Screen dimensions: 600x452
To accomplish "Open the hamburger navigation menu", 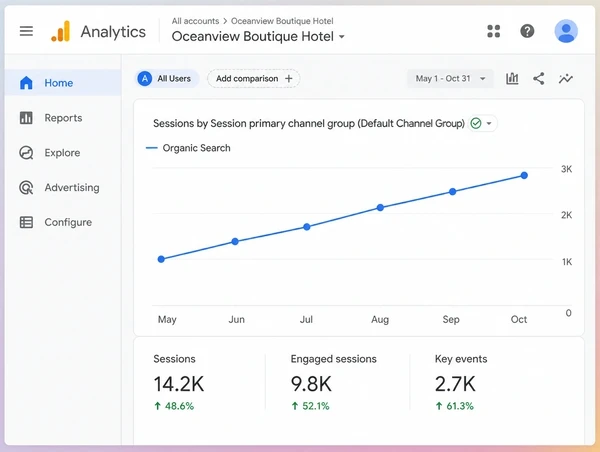I will (26, 31).
